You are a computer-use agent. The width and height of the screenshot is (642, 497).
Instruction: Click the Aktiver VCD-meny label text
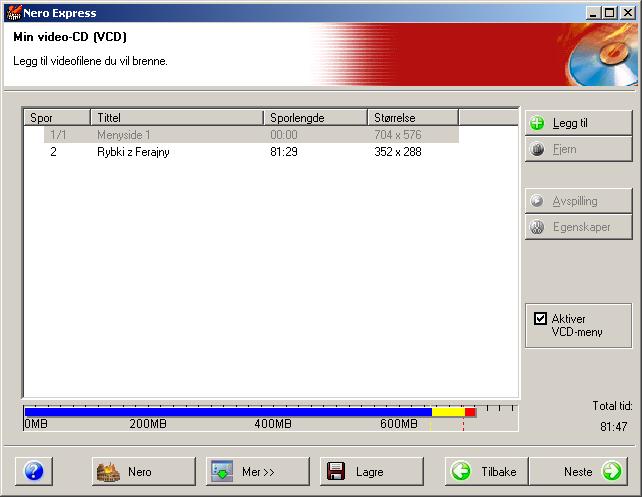click(577, 325)
